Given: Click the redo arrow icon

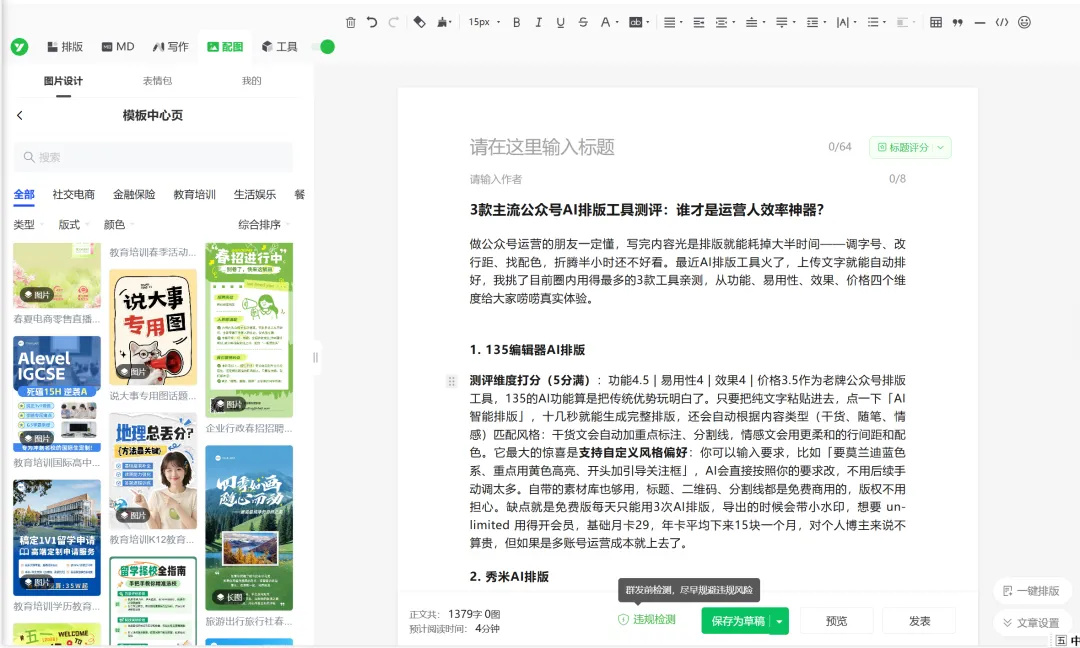Looking at the screenshot, I should (x=393, y=22).
